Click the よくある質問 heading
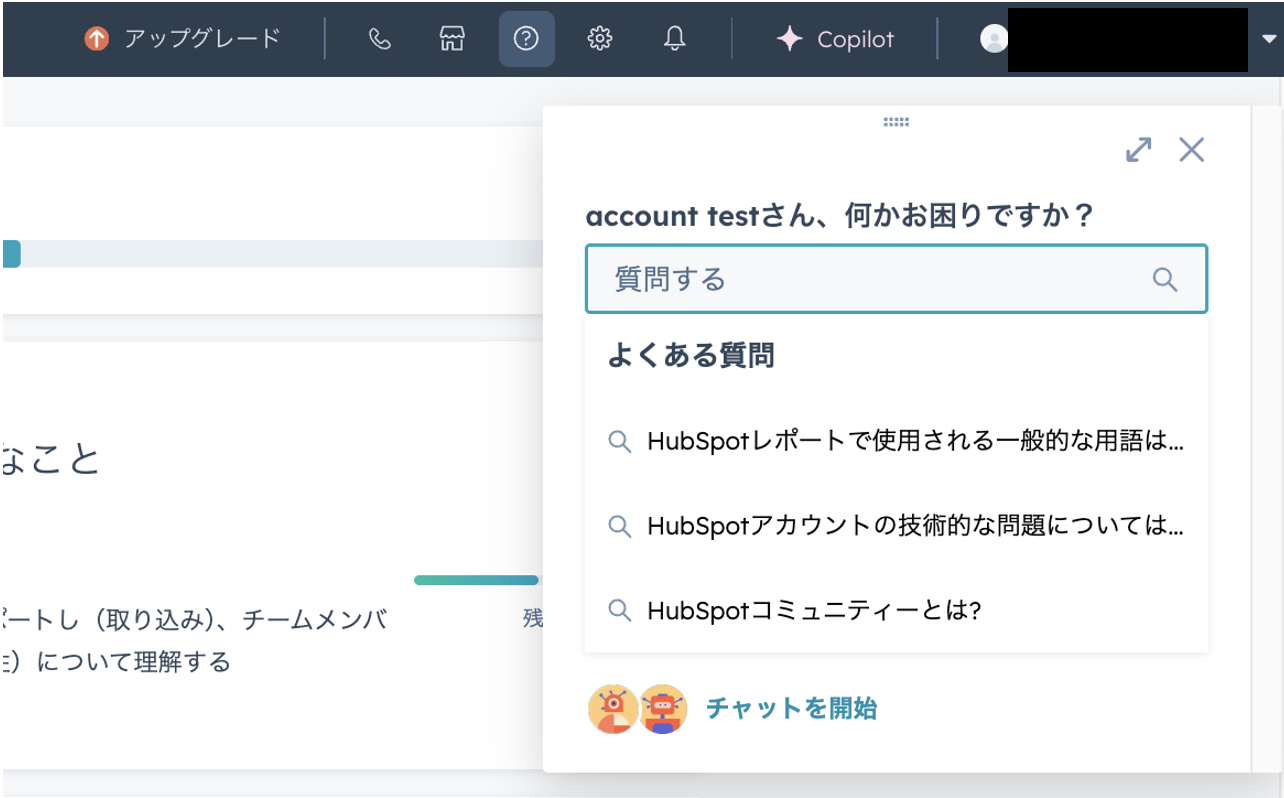 pyautogui.click(x=691, y=355)
